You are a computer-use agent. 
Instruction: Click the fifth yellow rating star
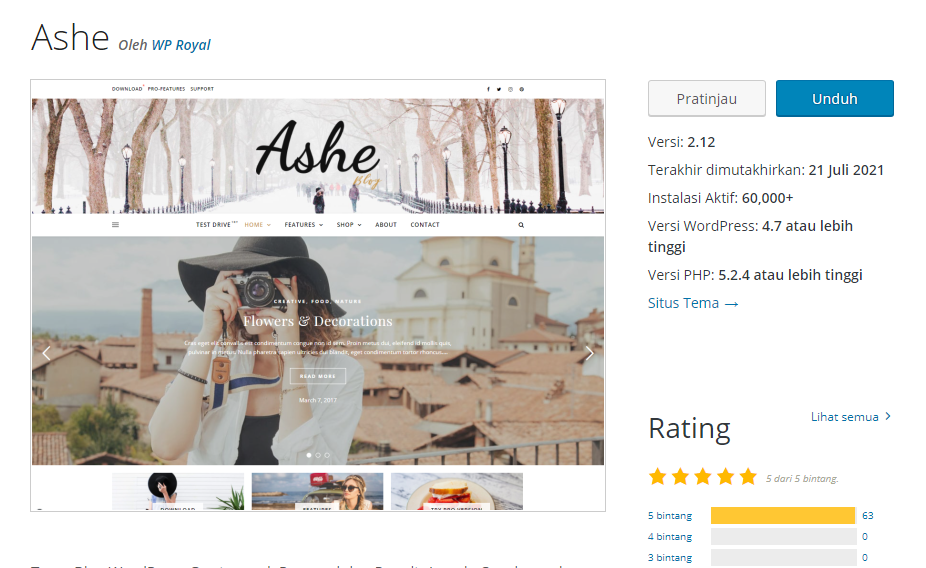pos(748,476)
